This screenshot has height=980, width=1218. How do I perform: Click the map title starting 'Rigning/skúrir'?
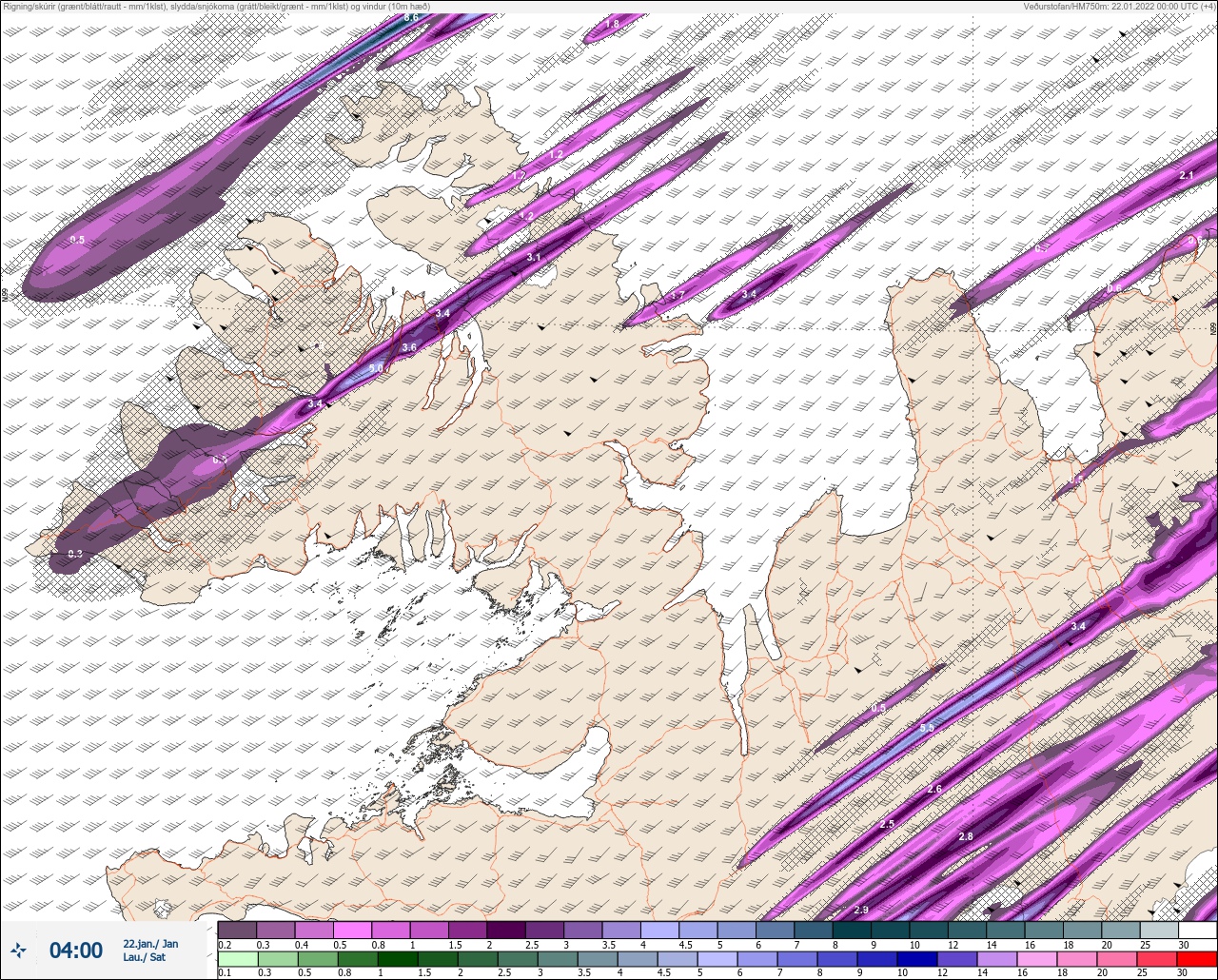(216, 6)
